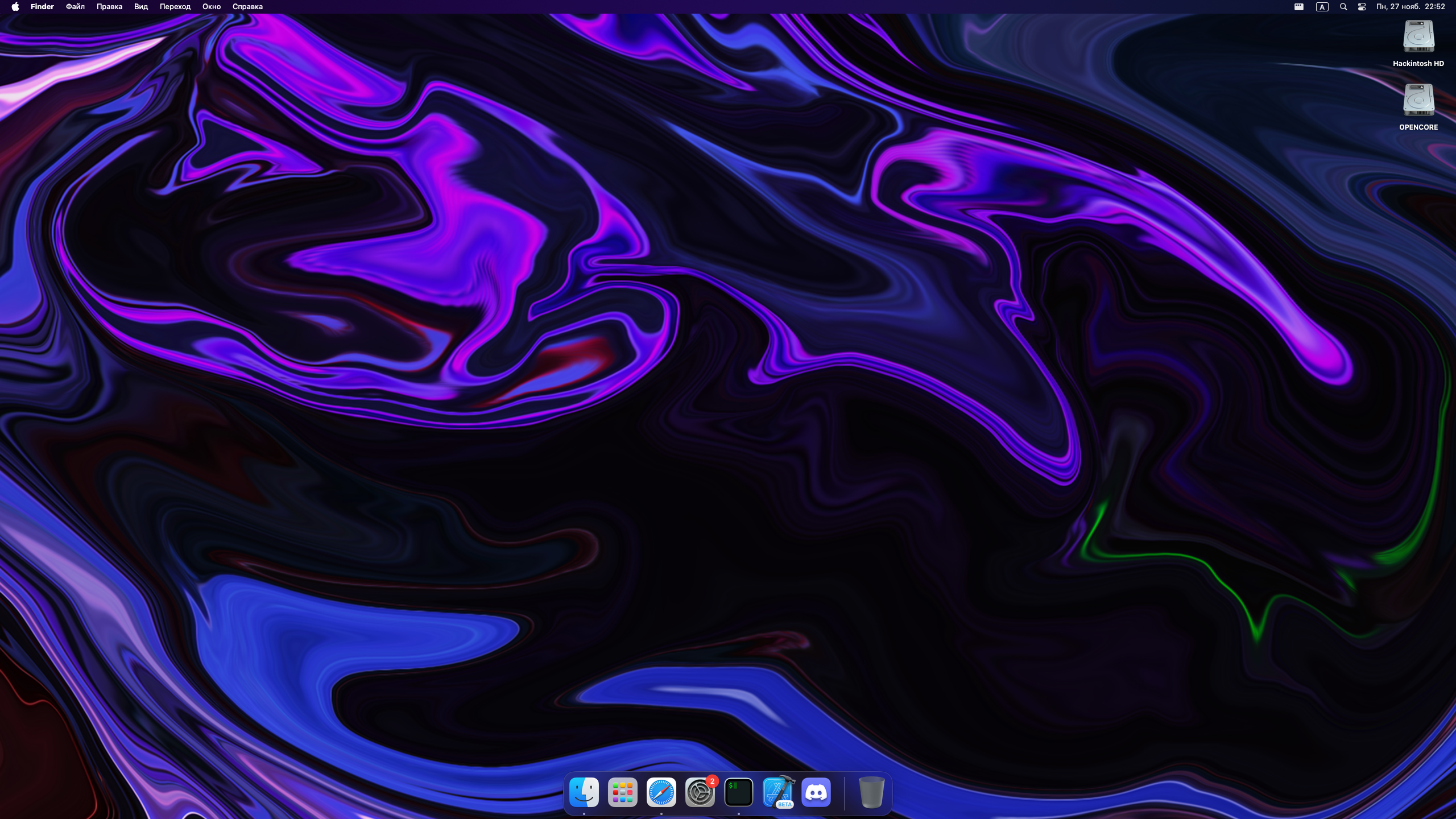This screenshot has height=819, width=1456.
Task: Open Terminal from the Dock
Action: (738, 792)
